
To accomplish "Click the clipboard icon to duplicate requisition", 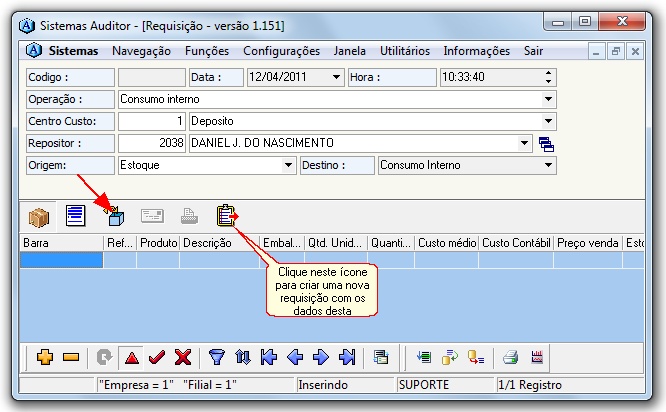I will 225,215.
